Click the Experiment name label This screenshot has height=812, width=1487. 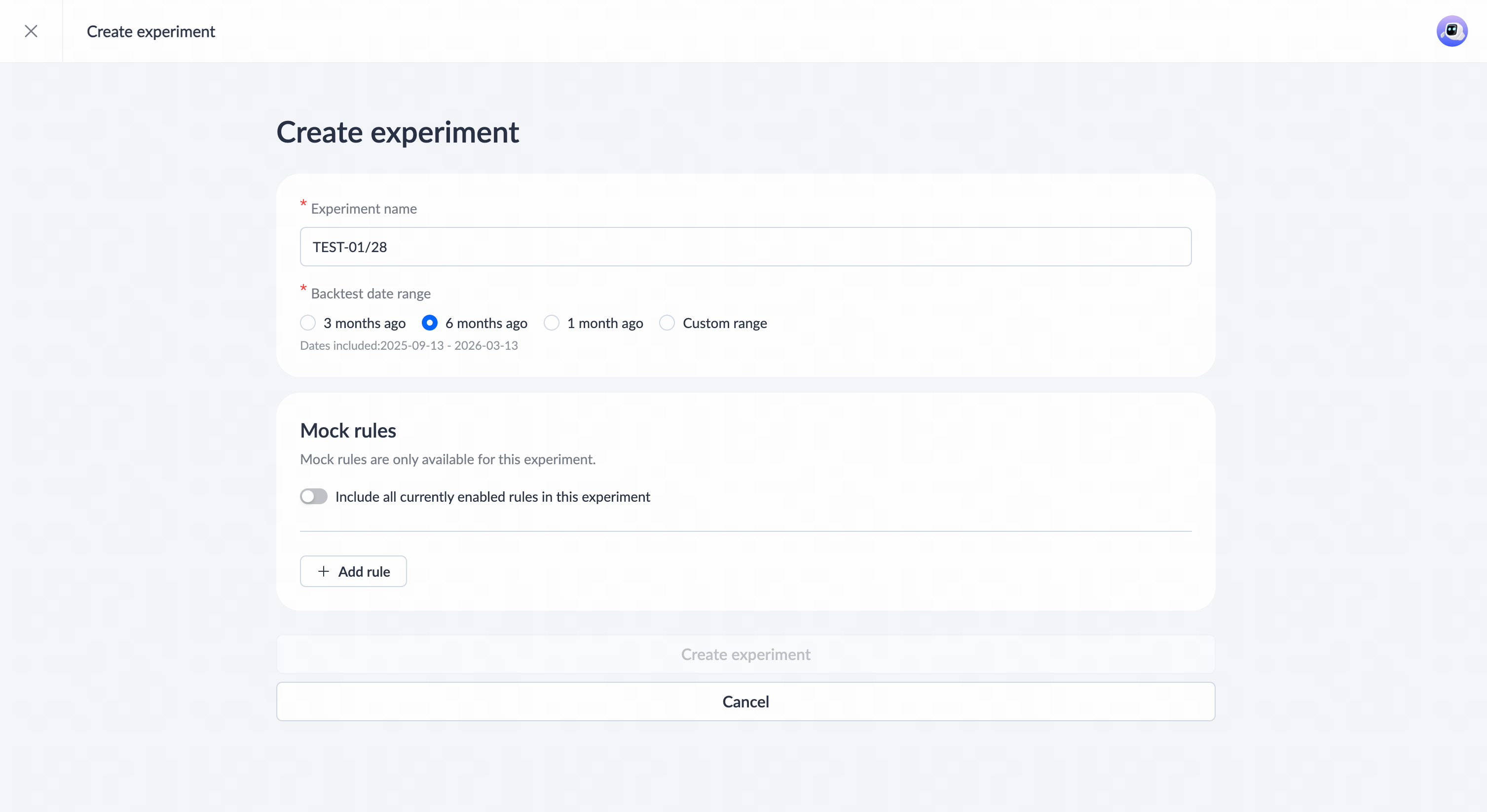point(364,209)
